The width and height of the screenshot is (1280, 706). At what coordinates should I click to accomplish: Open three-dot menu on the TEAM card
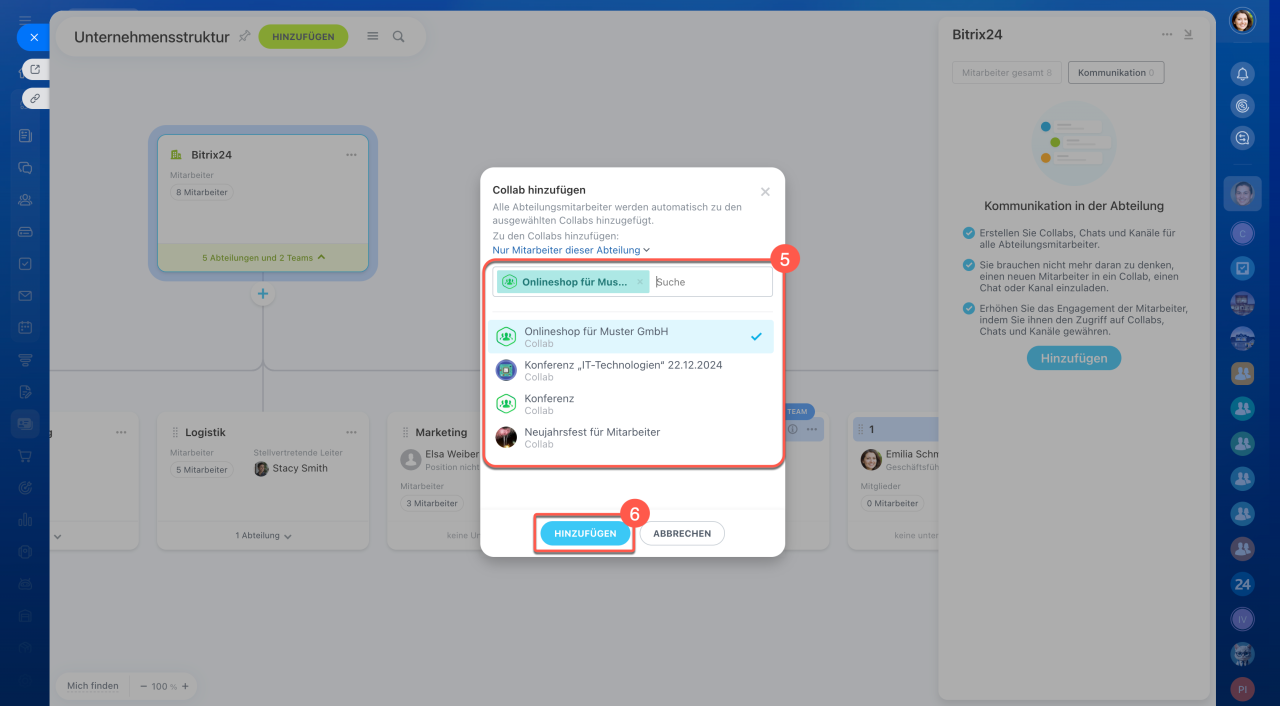(x=812, y=430)
